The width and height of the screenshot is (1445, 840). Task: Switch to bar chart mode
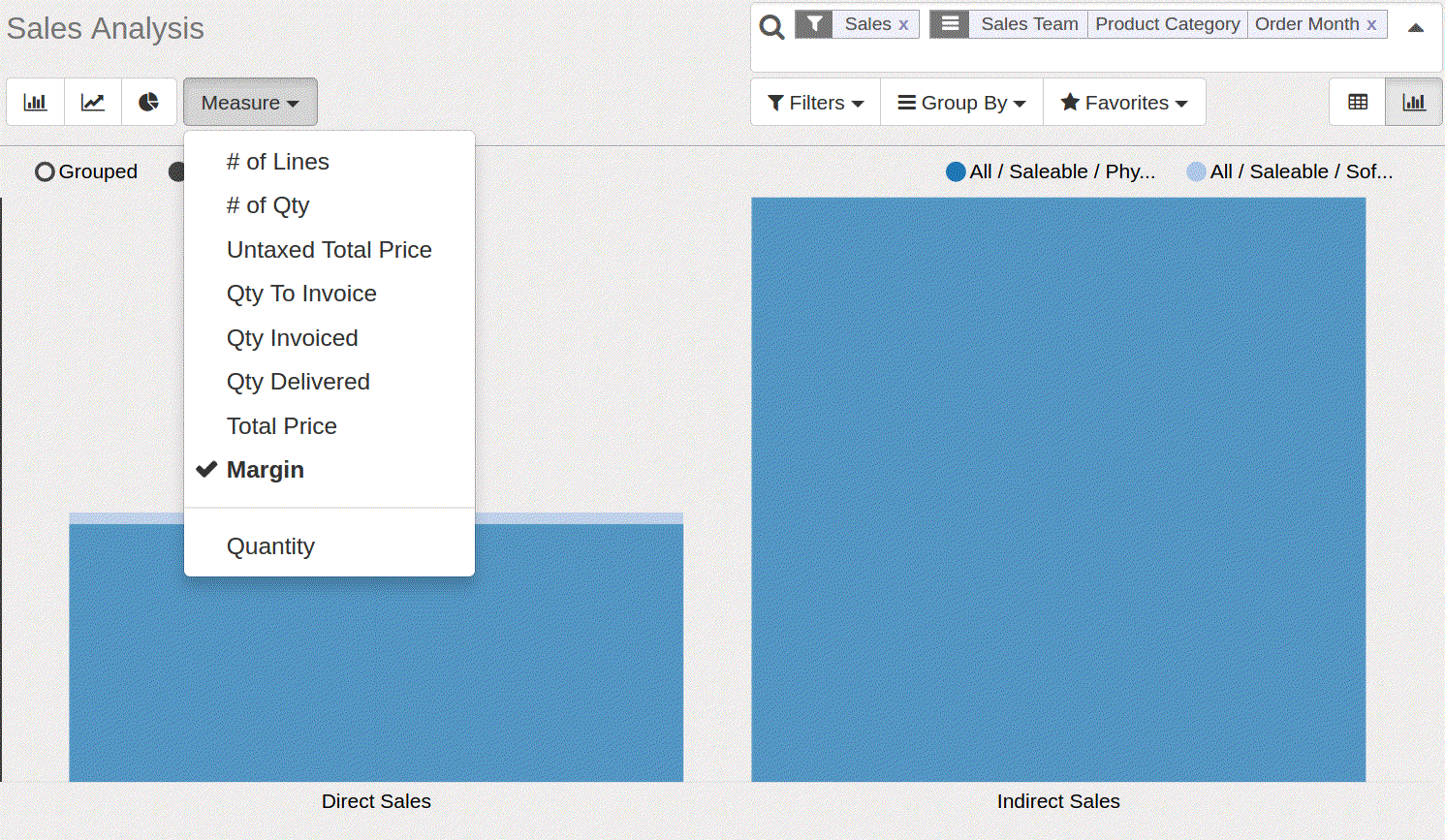coord(36,102)
